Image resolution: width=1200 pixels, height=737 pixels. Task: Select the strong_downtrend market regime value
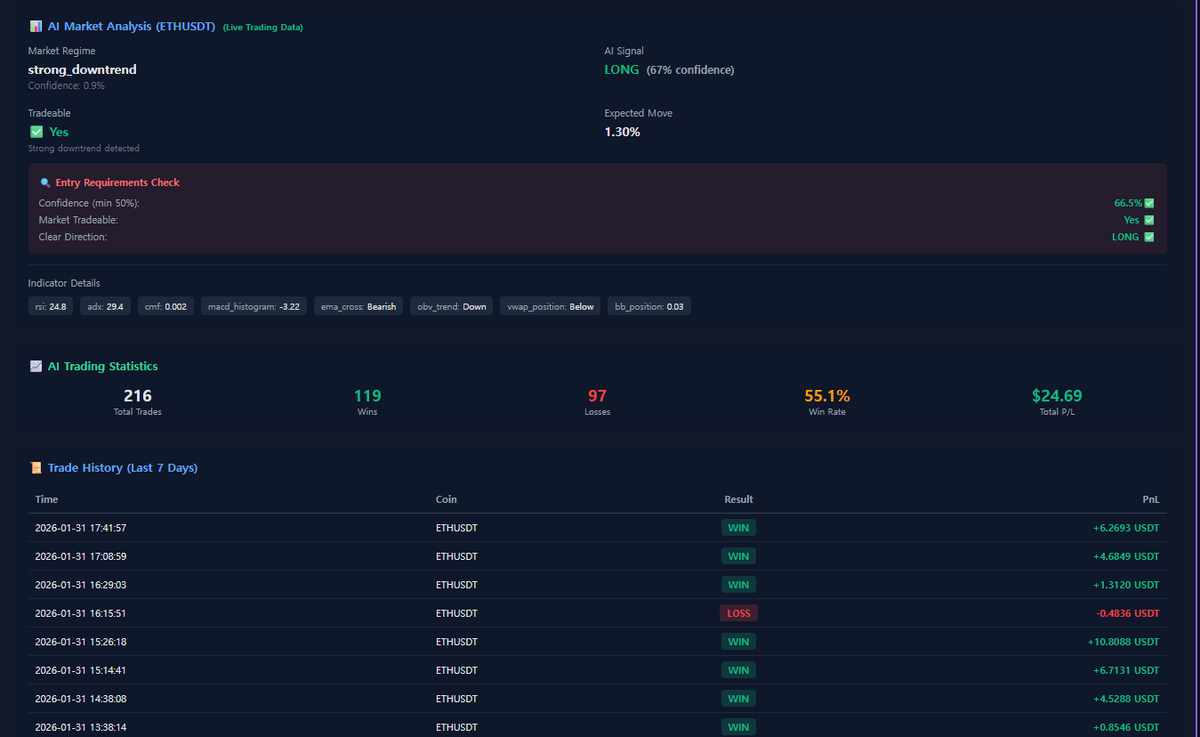[82, 70]
